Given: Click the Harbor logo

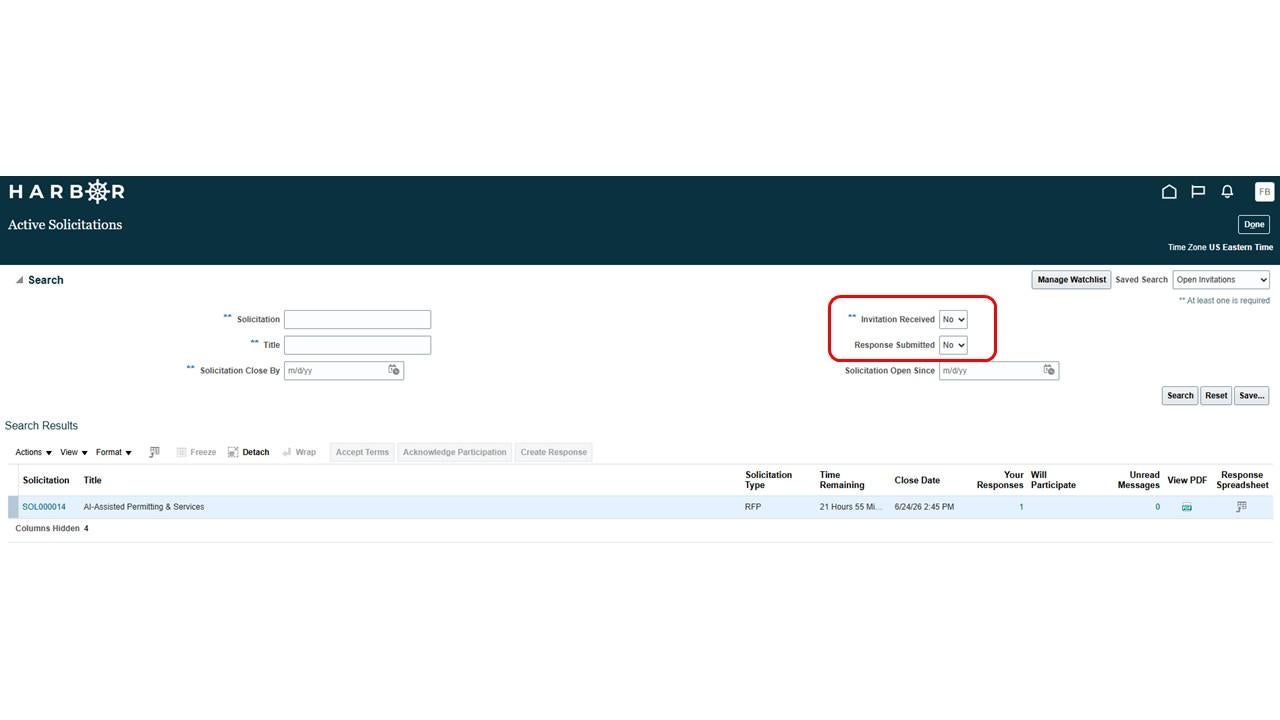Looking at the screenshot, I should tap(66, 191).
